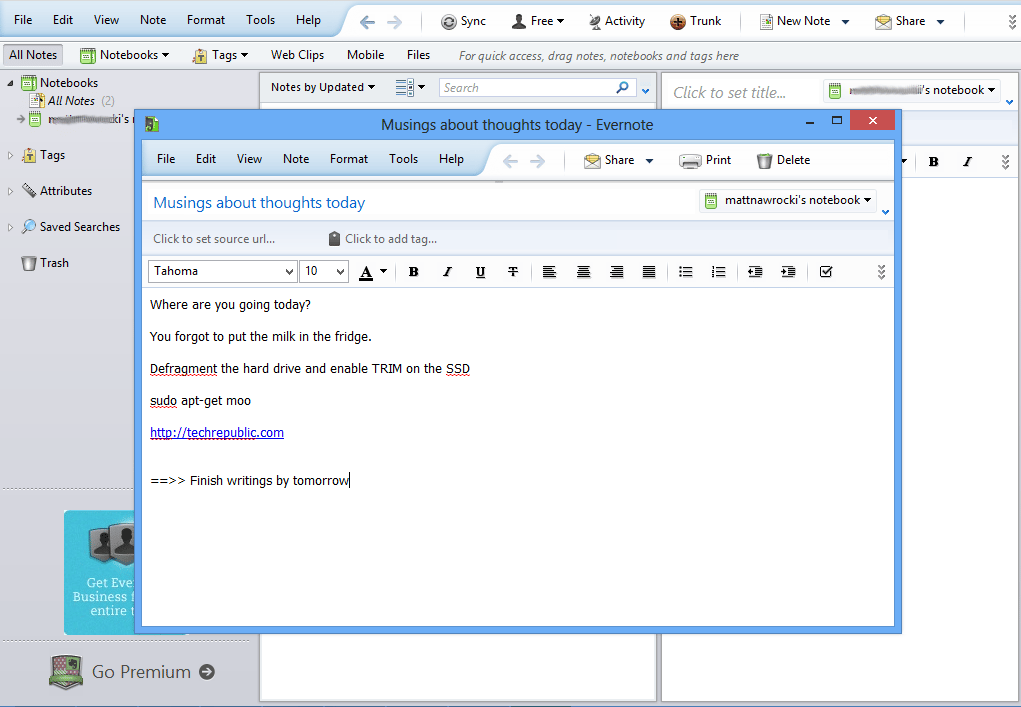Insert a checkbox to-do item
The height and width of the screenshot is (707, 1021).
click(826, 272)
